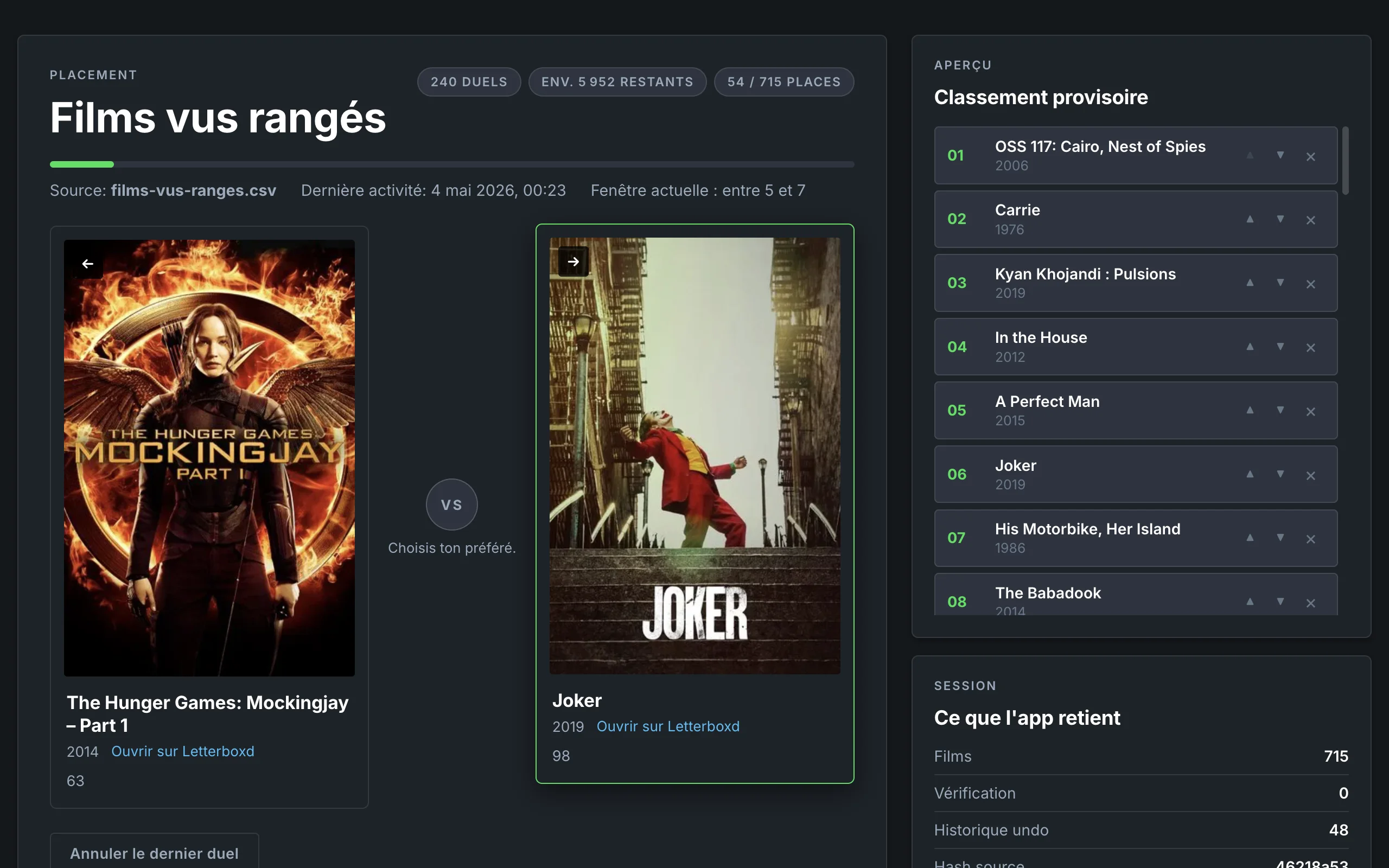
Task: Move His Motorbike, Her Island up
Action: (x=1250, y=538)
